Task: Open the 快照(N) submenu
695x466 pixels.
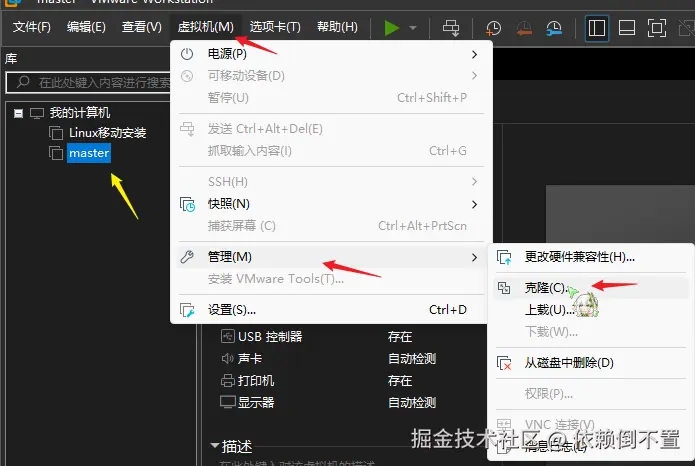Action: (x=331, y=204)
